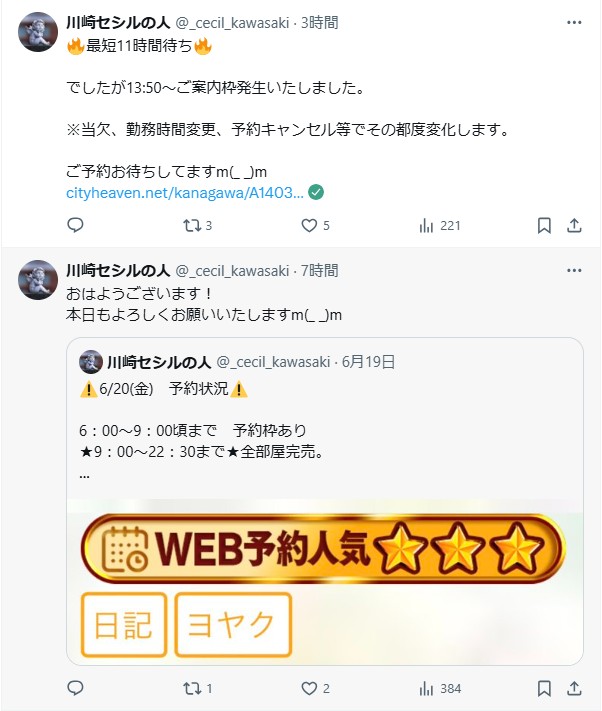Open the first tweet author's profile avatar
Image resolution: width=602 pixels, height=711 pixels.
coord(38,32)
